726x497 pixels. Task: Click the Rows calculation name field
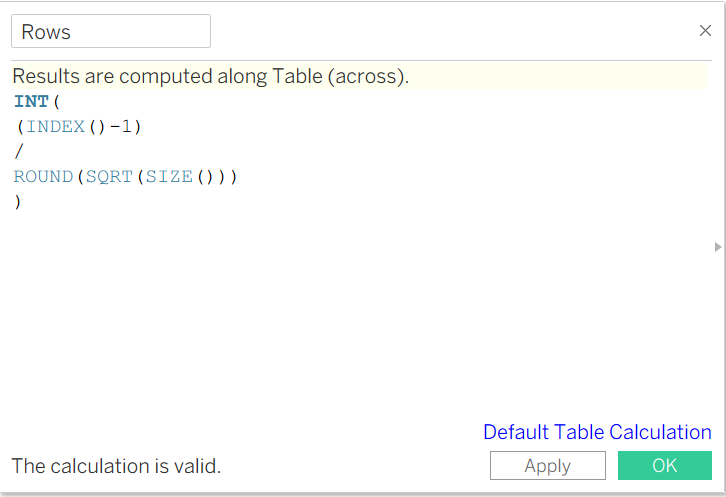tap(110, 32)
